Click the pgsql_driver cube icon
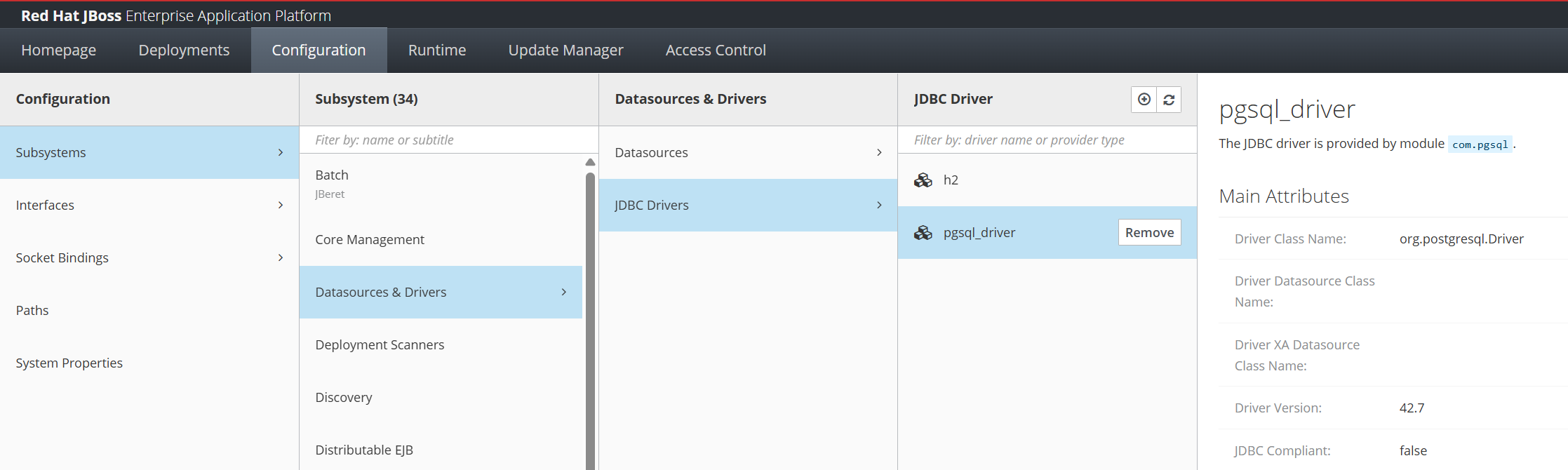Viewport: 1568px width, 470px height. (x=923, y=233)
